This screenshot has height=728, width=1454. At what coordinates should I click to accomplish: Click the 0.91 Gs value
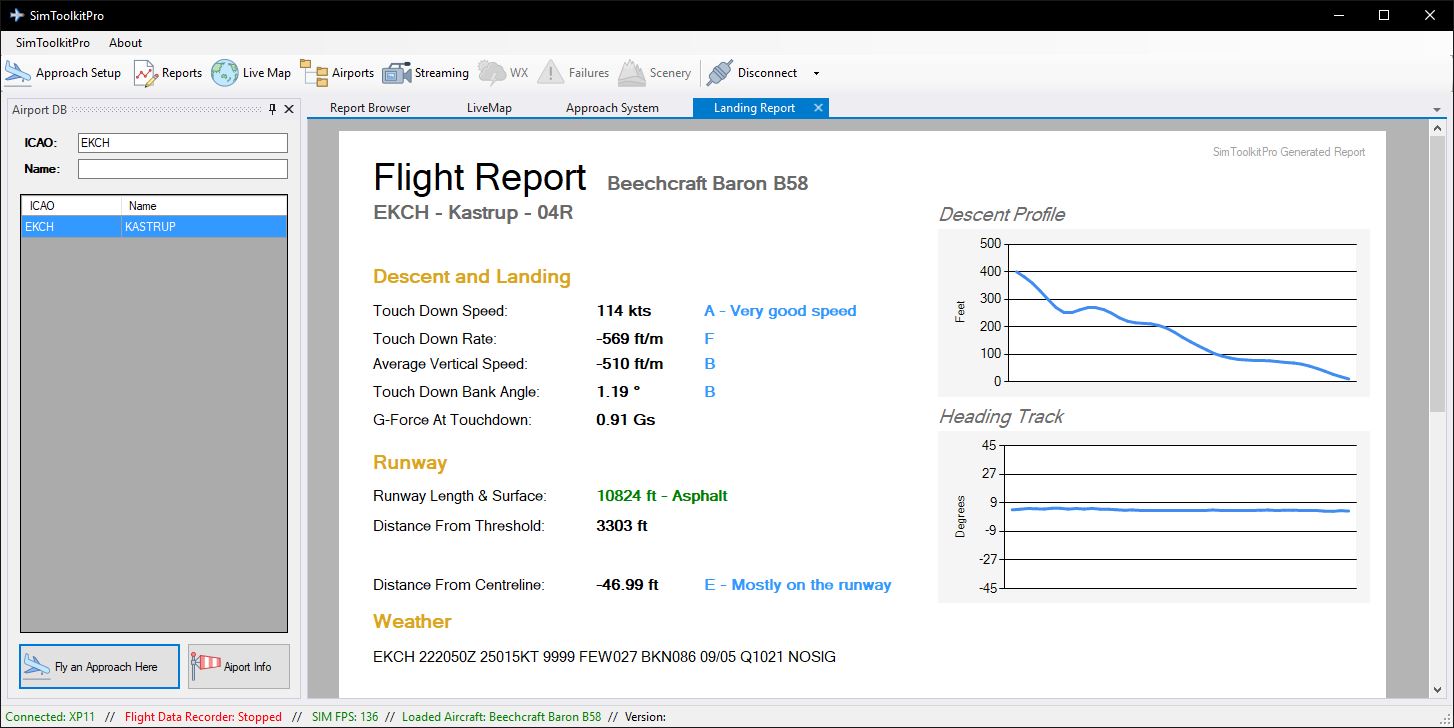(x=626, y=420)
